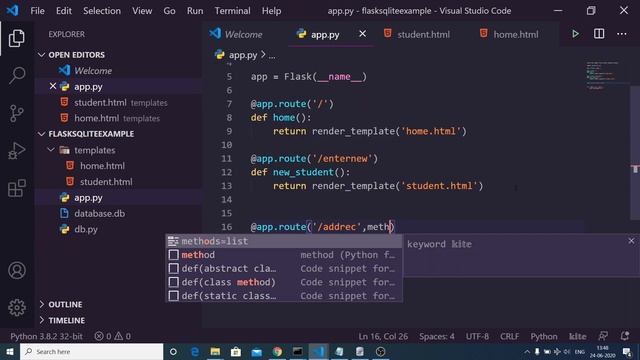The image size is (640, 360).
Task: Click the kite status bar item
Action: pos(578,336)
